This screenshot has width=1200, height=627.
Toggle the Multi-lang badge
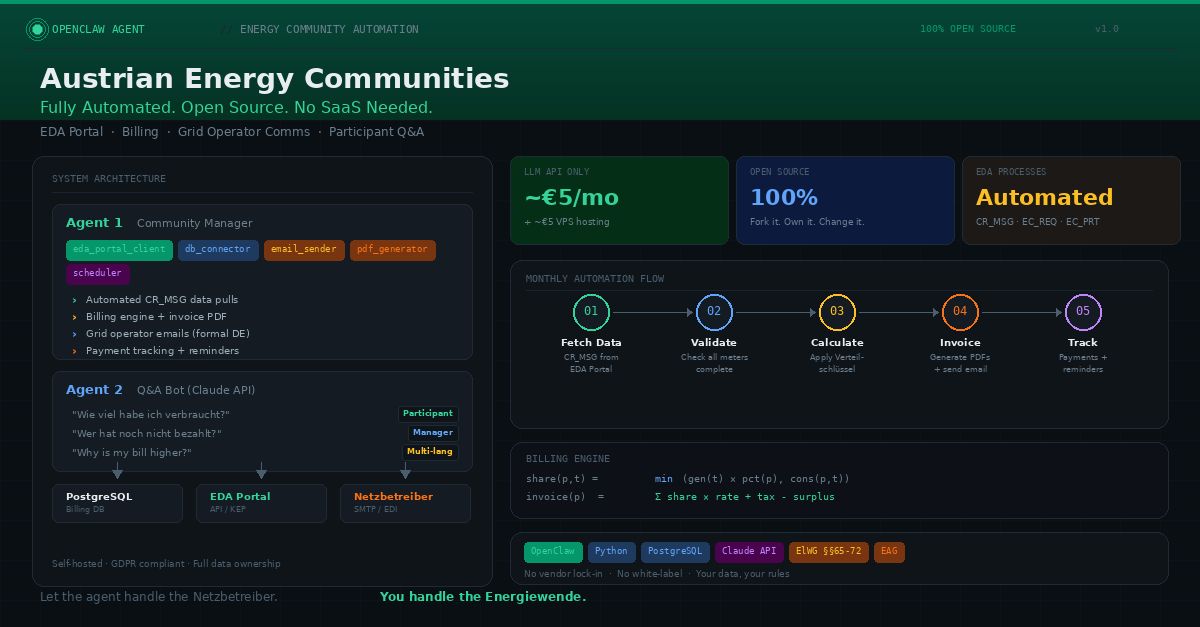click(430, 451)
